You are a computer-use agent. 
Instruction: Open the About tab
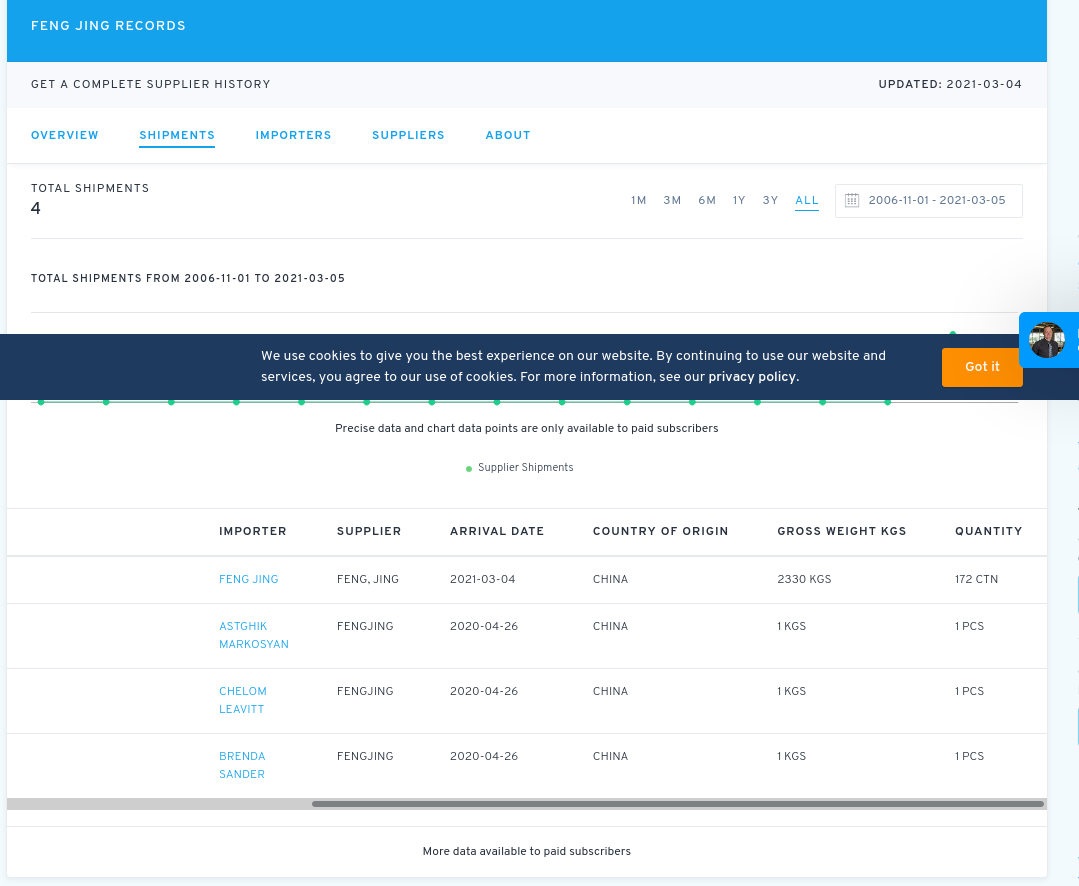(x=508, y=136)
